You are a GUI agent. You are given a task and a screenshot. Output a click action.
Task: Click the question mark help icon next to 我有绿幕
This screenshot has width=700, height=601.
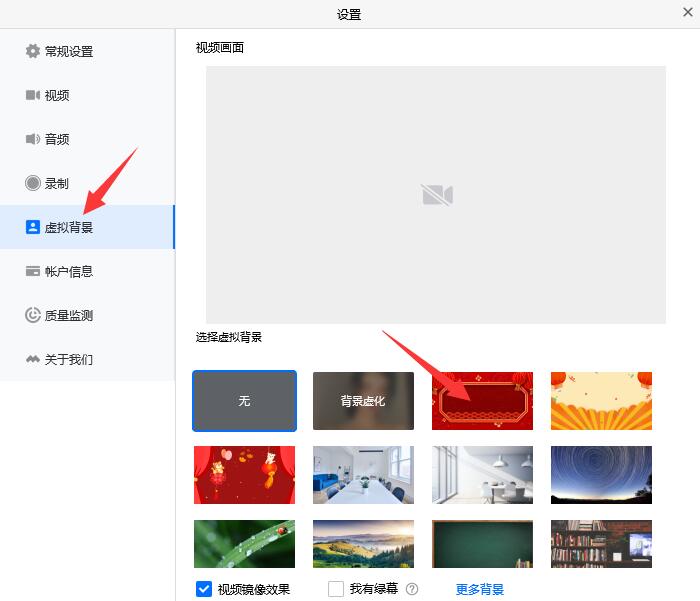[412, 589]
